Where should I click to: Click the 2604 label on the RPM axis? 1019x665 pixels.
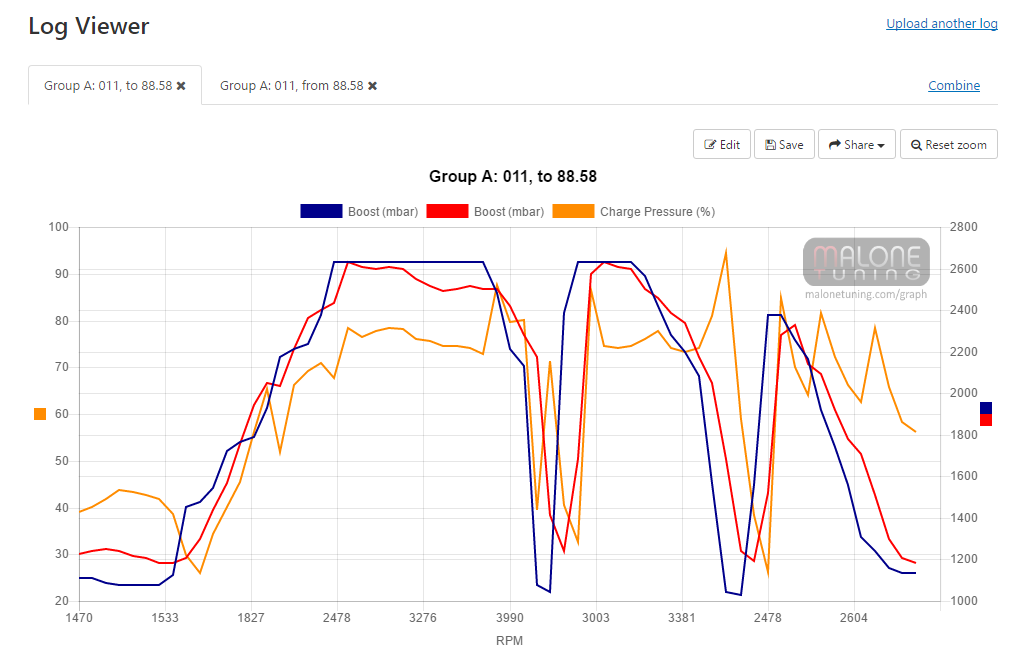click(x=853, y=618)
